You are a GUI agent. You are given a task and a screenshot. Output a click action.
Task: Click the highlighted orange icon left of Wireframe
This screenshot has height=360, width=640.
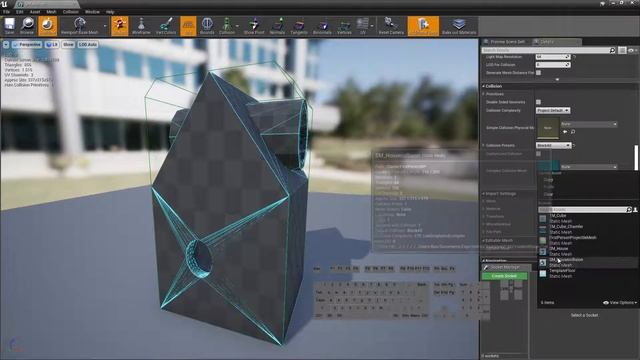pos(120,26)
